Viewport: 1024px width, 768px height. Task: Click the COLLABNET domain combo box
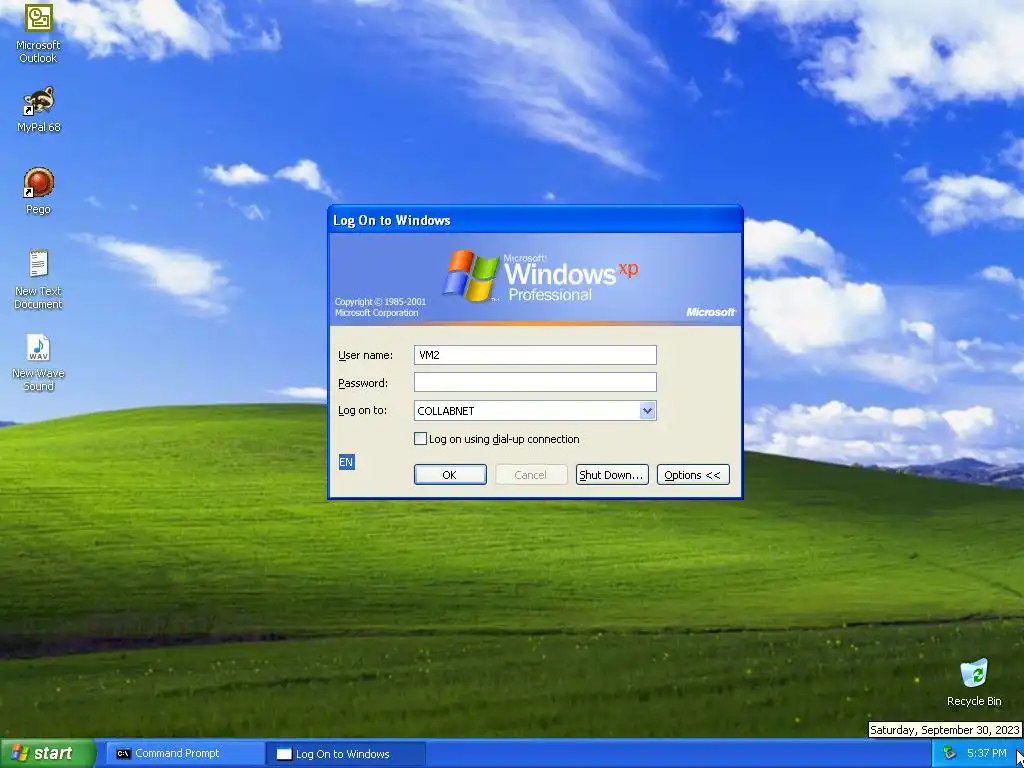pyautogui.click(x=535, y=411)
